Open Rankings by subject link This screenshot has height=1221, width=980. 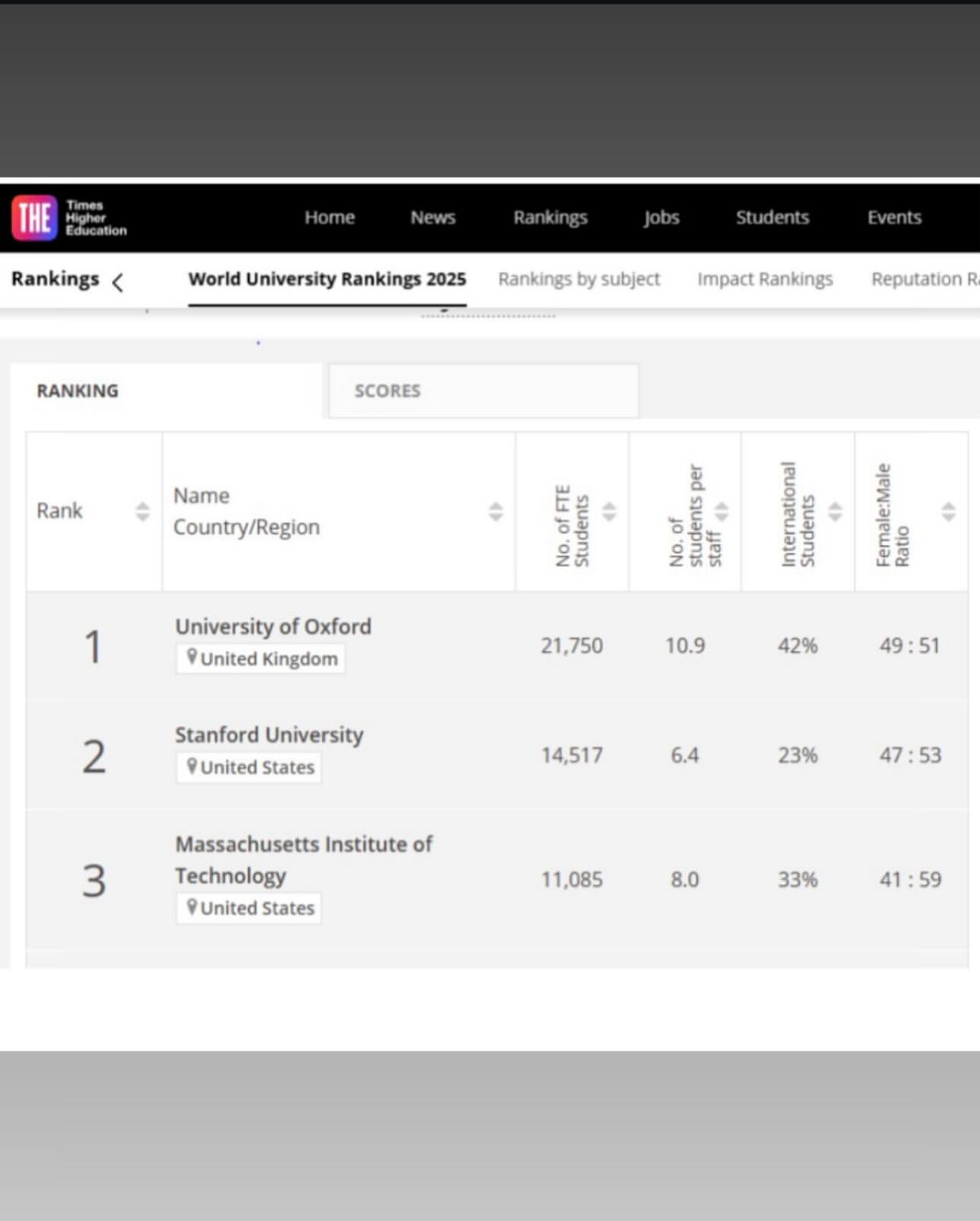tap(579, 279)
